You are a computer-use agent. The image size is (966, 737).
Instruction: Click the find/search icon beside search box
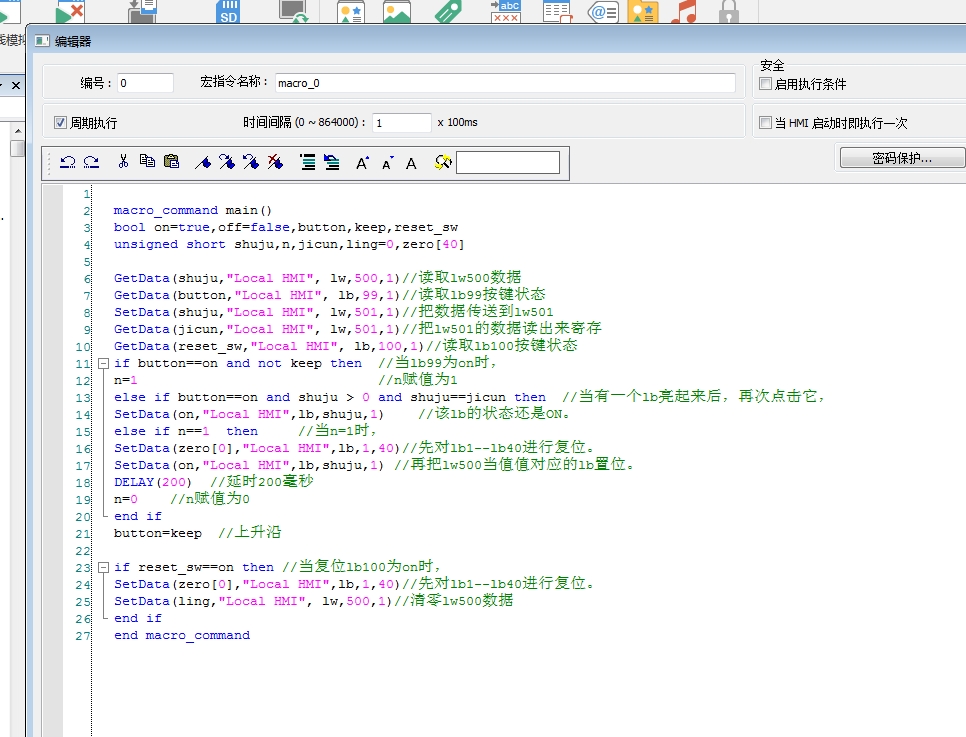[443, 162]
